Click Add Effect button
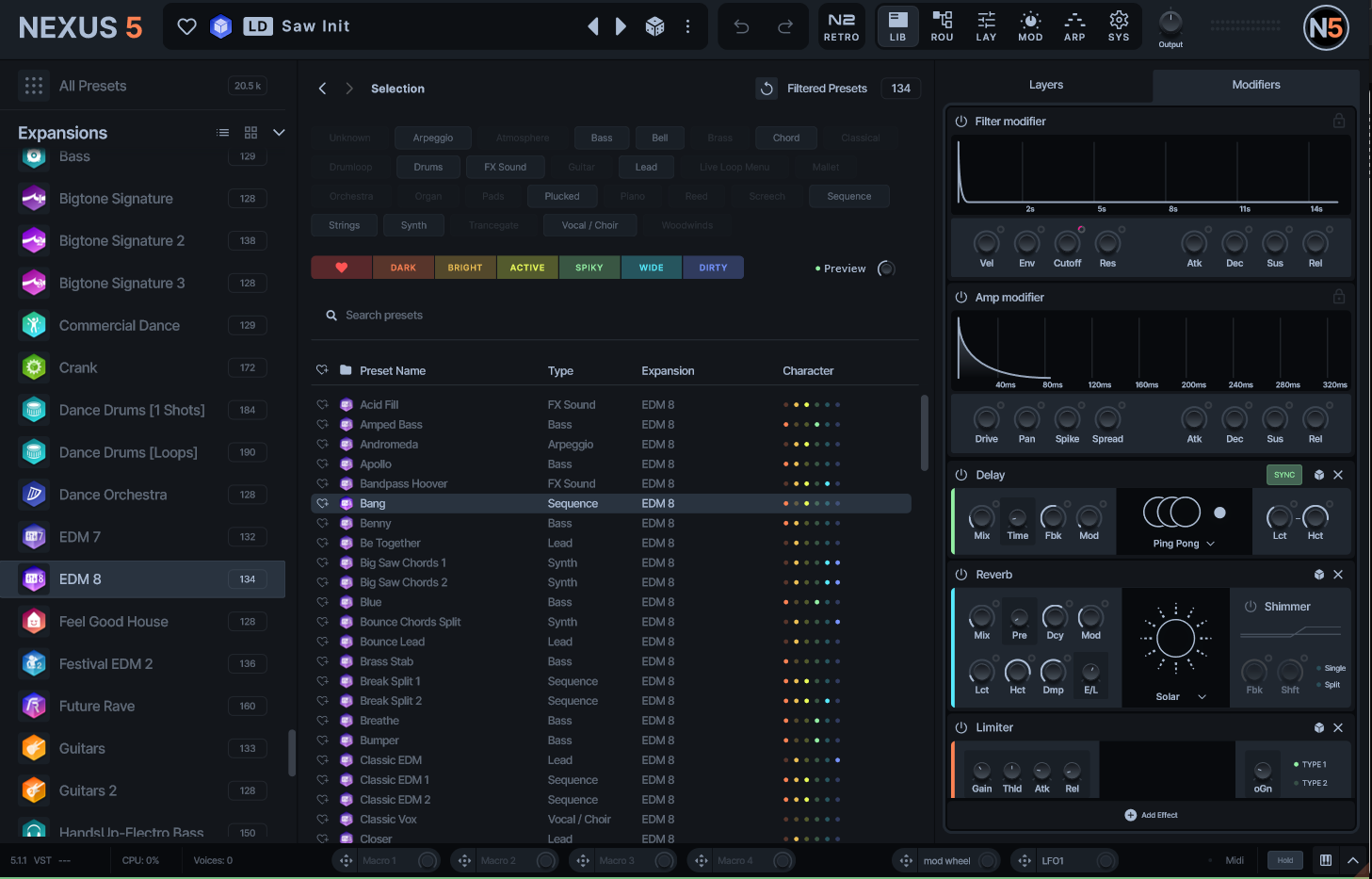This screenshot has height=879, width=1372. pyautogui.click(x=1152, y=815)
